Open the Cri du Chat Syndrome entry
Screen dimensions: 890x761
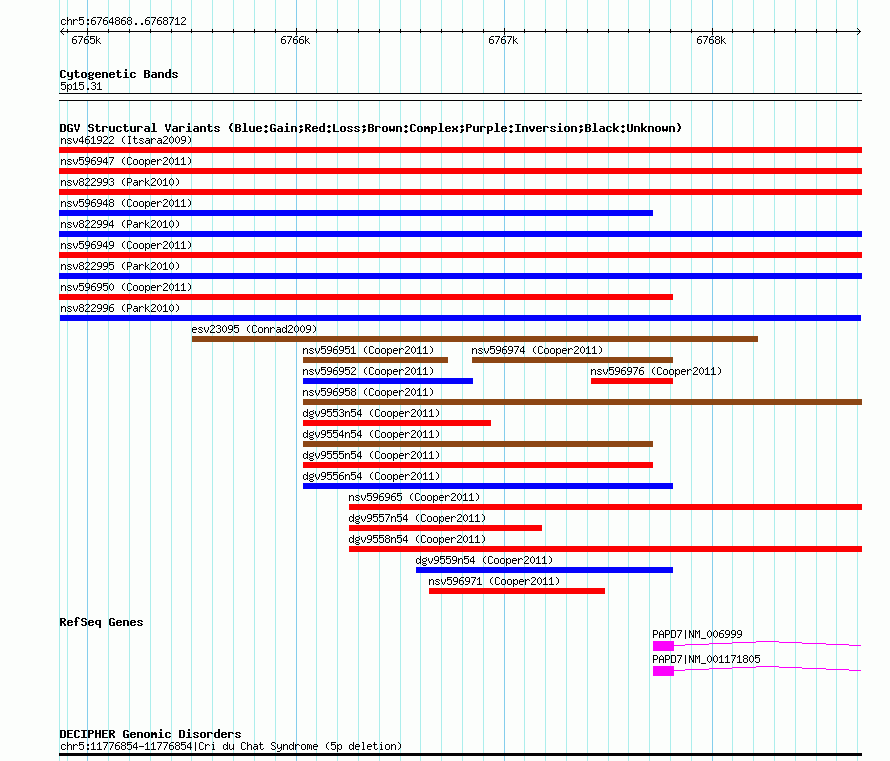point(231,746)
